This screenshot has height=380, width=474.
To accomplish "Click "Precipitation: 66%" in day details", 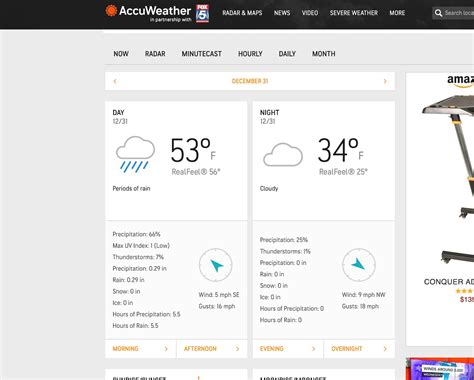I will pyautogui.click(x=136, y=234).
